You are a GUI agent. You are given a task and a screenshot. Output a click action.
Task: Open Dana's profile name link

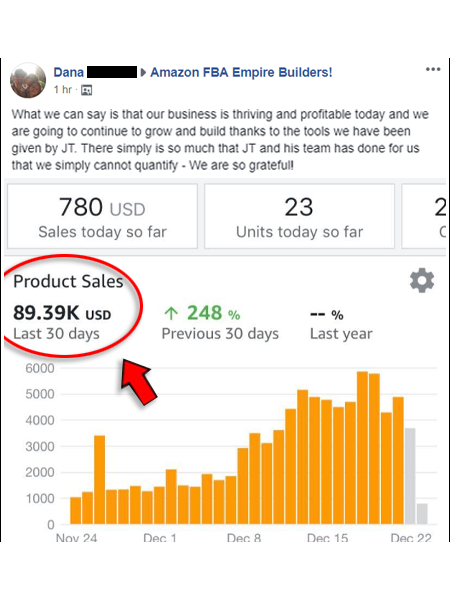68,72
